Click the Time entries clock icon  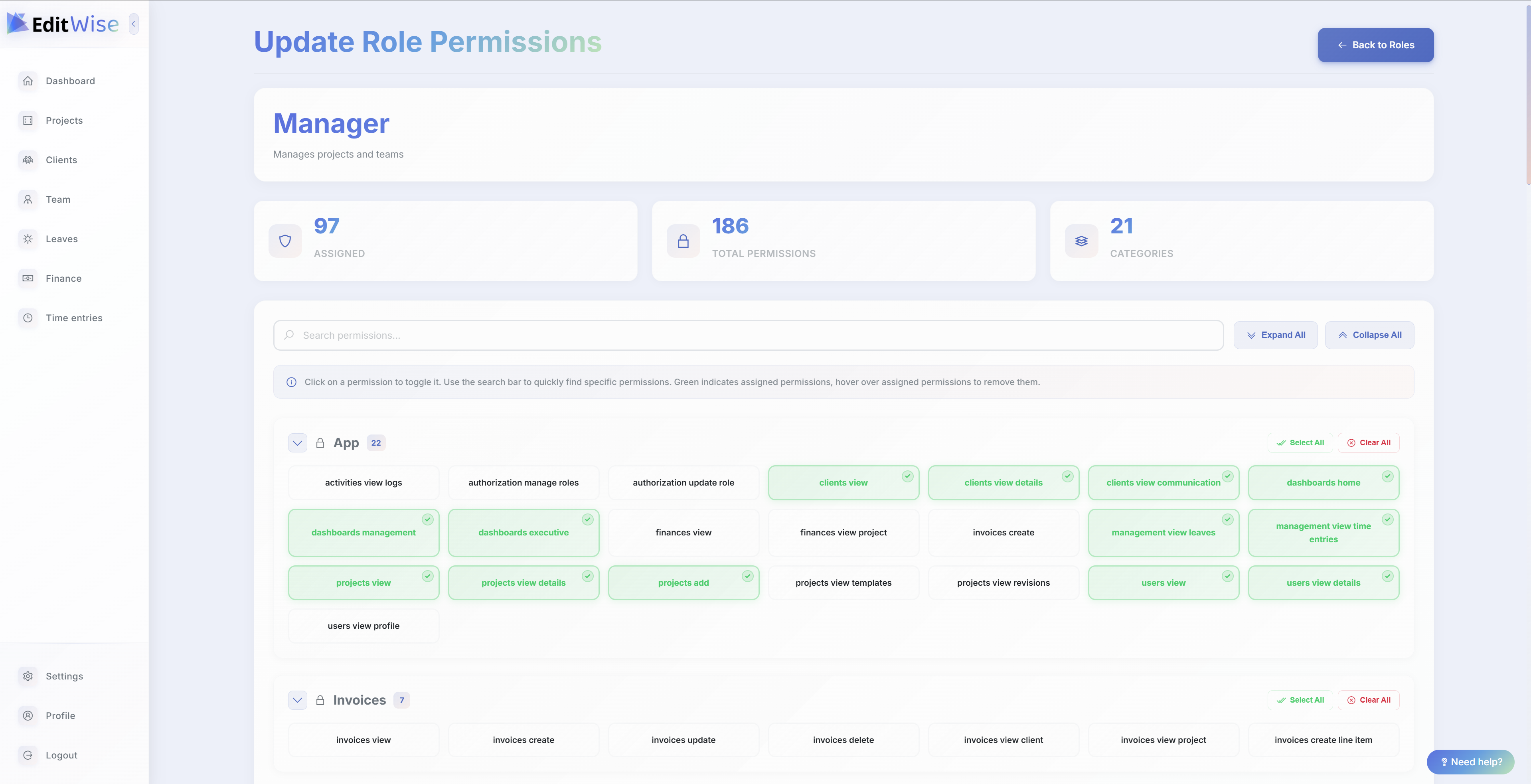click(x=28, y=318)
